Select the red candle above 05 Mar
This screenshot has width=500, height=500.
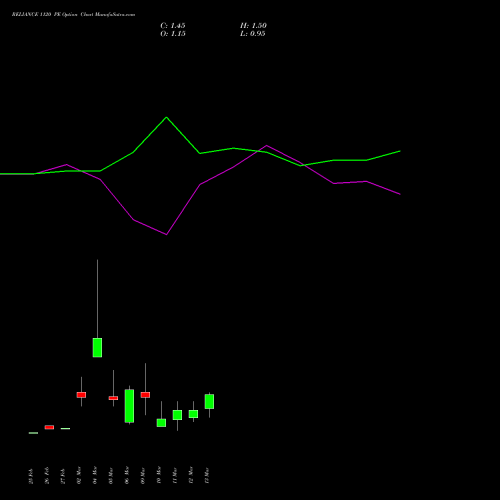tap(113, 398)
